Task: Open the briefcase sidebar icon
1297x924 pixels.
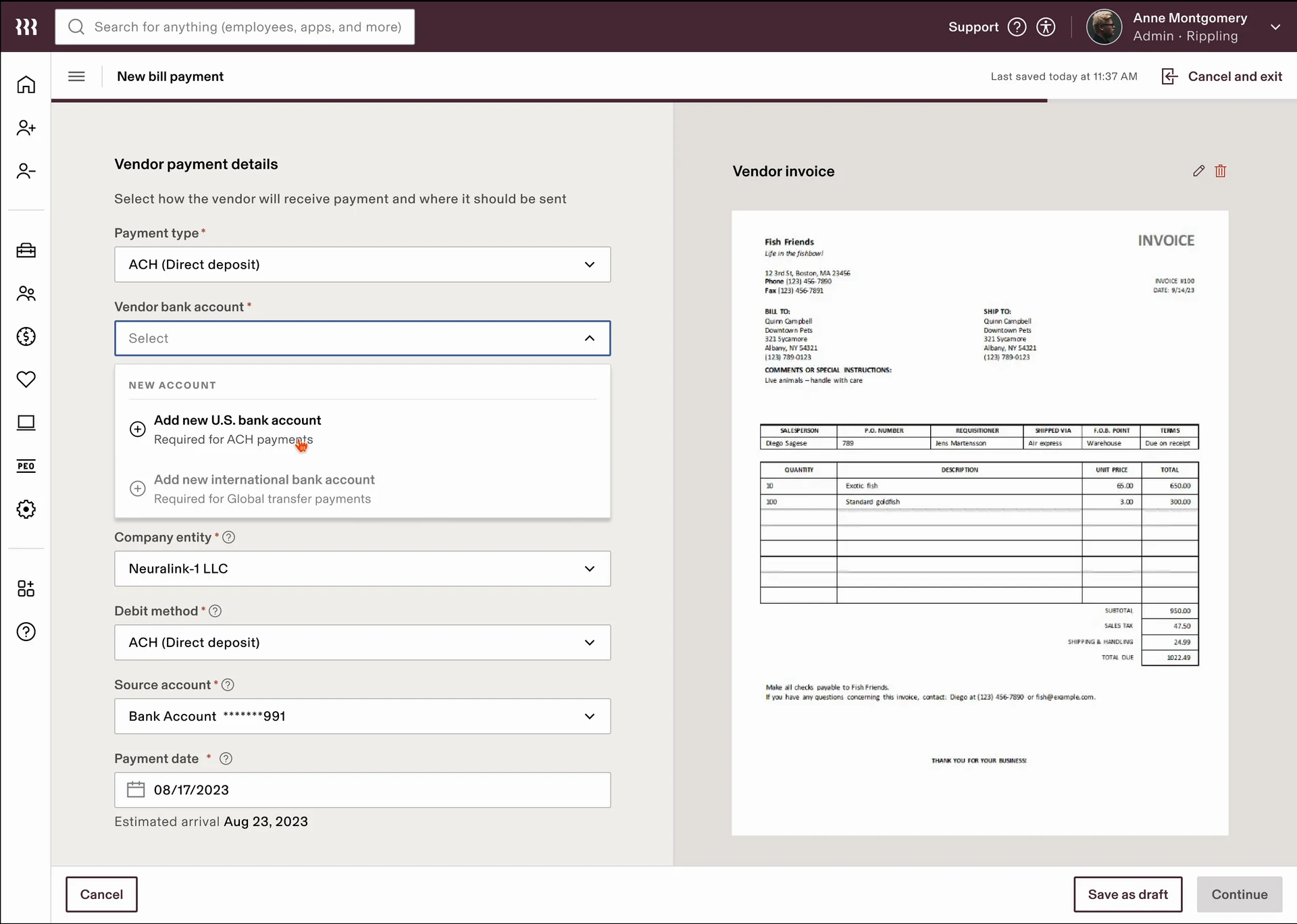Action: (x=26, y=251)
